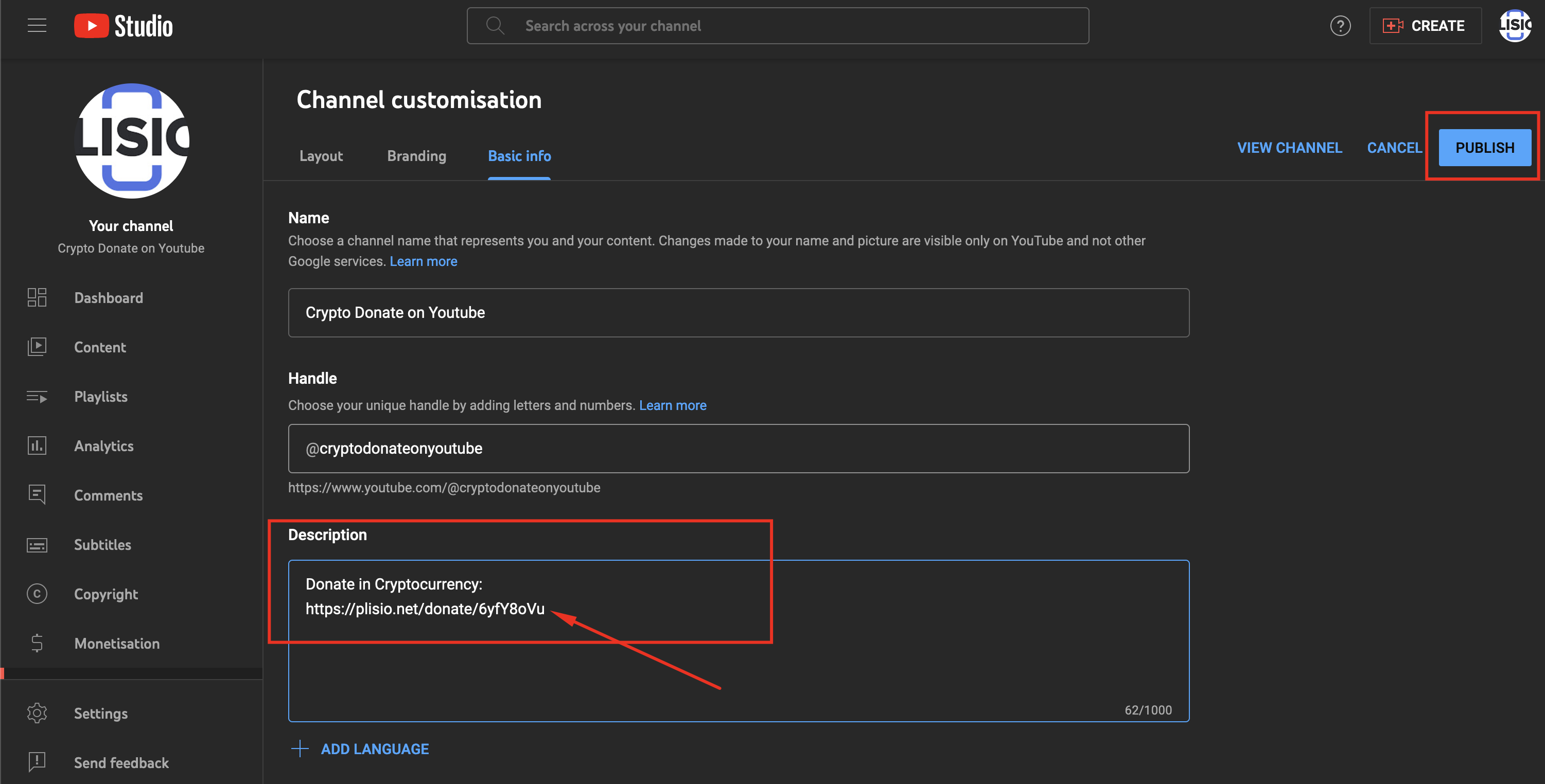
Task: Open the help question mark icon
Action: (x=1340, y=26)
